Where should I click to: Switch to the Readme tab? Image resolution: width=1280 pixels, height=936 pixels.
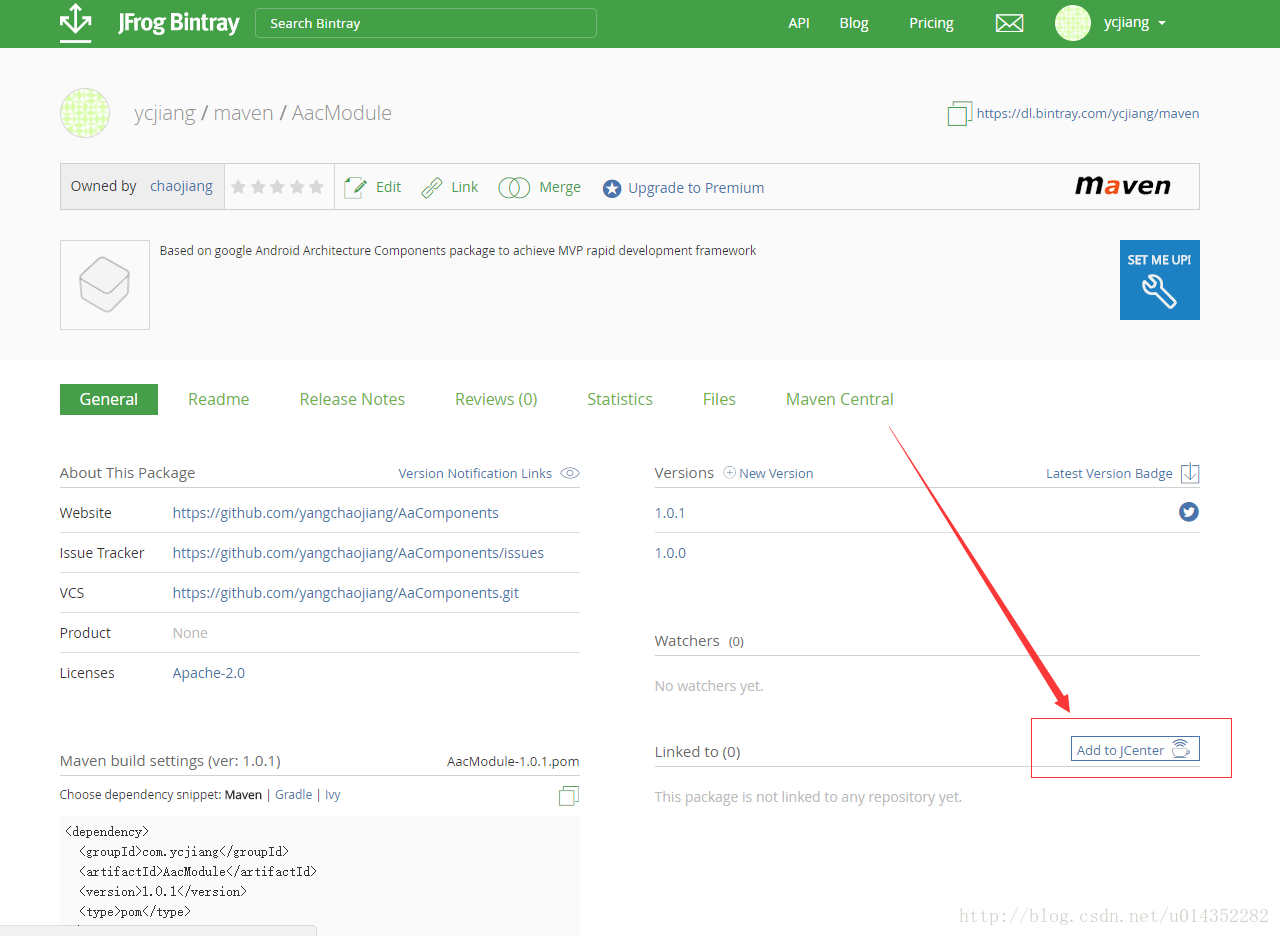(x=219, y=399)
